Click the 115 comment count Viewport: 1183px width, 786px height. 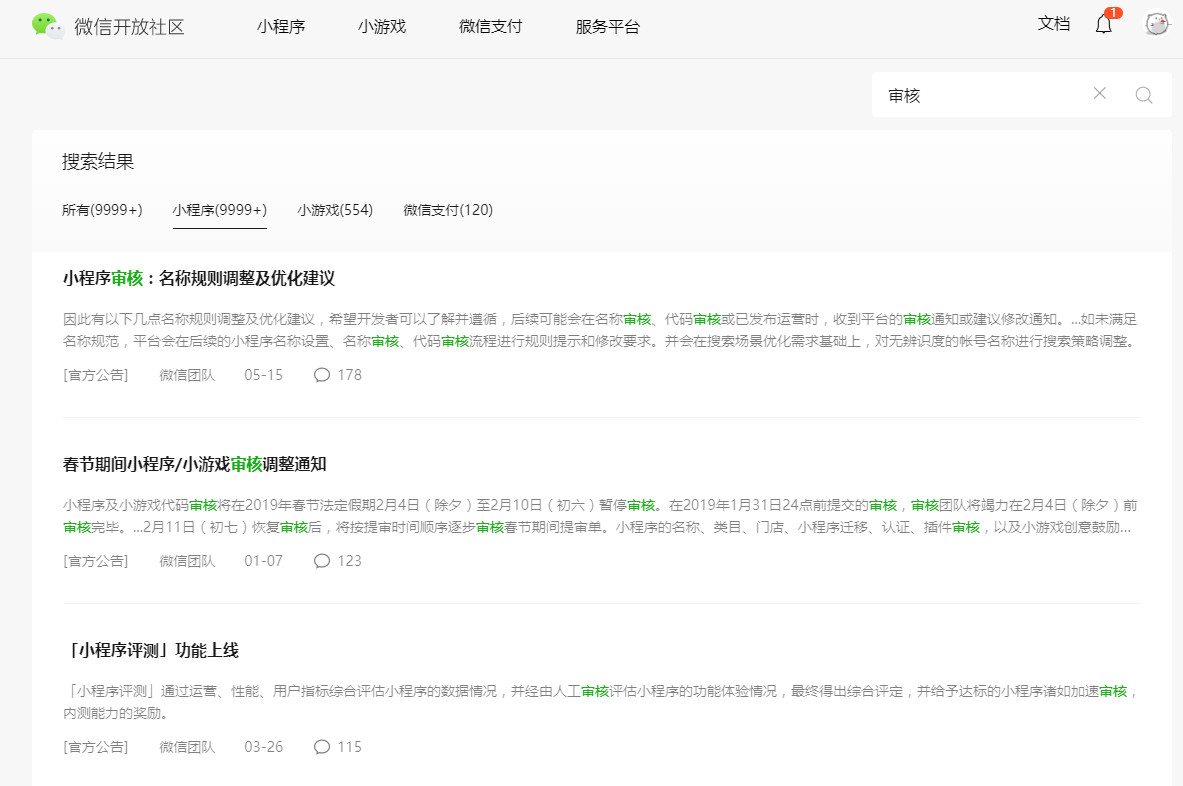pyautogui.click(x=349, y=747)
